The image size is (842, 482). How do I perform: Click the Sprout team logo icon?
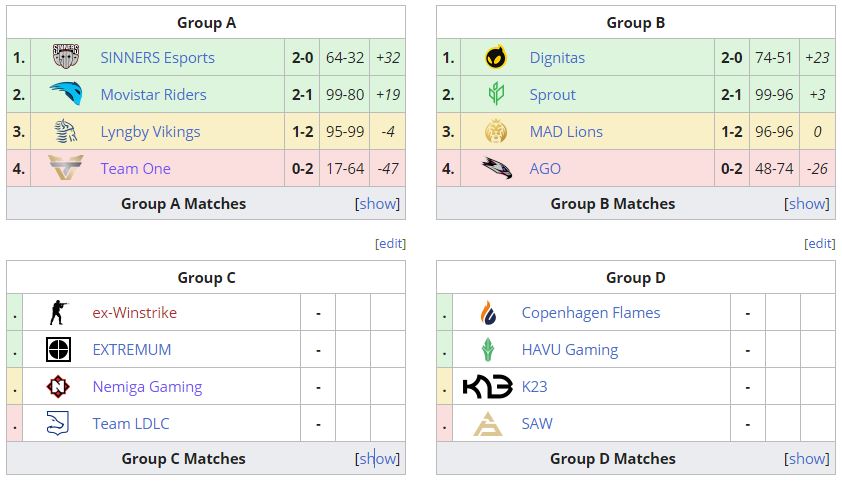pos(495,95)
